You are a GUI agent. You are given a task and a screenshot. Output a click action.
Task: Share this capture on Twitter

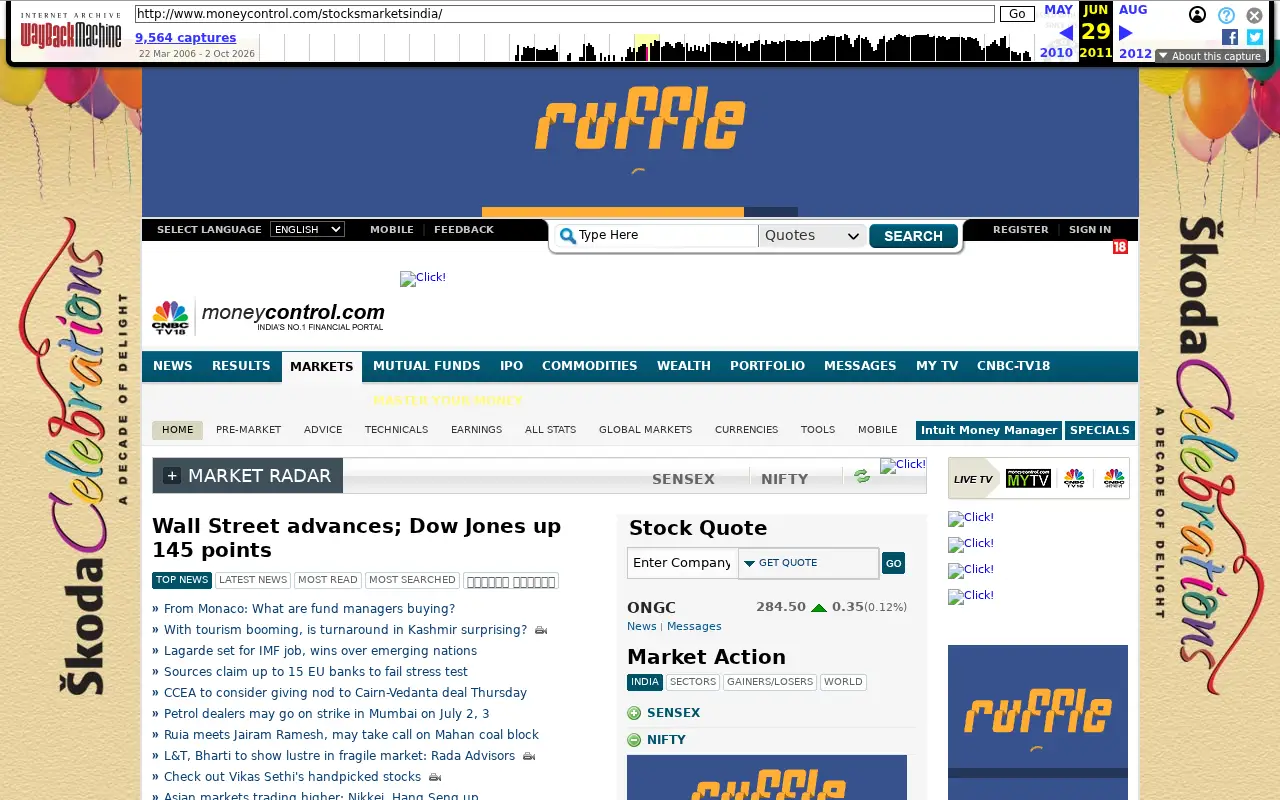point(1255,37)
